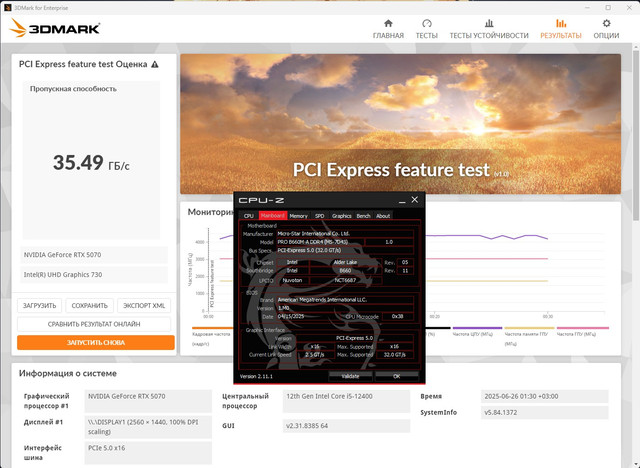This screenshot has height=468, width=640.
Task: Click the pink Частота ГП legend item
Action: (x=582, y=331)
